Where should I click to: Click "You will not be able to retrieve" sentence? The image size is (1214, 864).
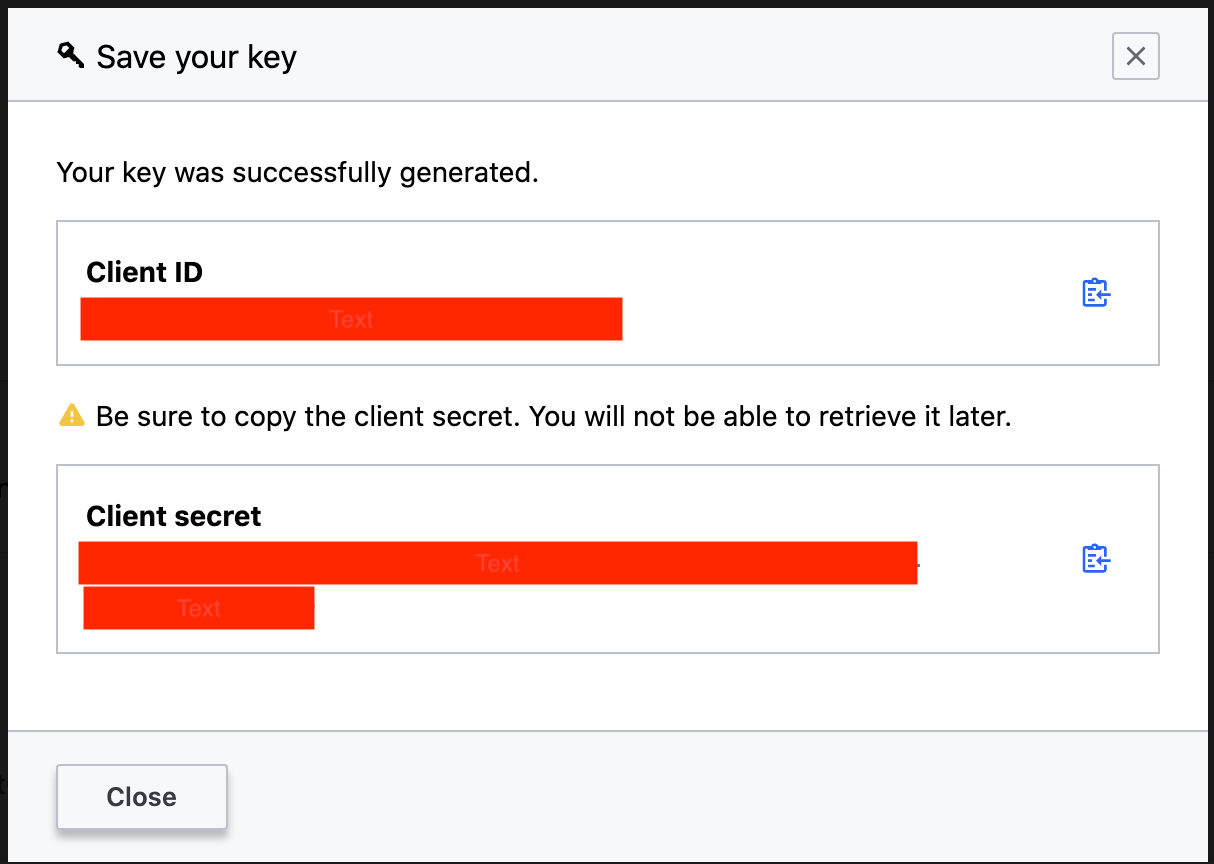[770, 416]
